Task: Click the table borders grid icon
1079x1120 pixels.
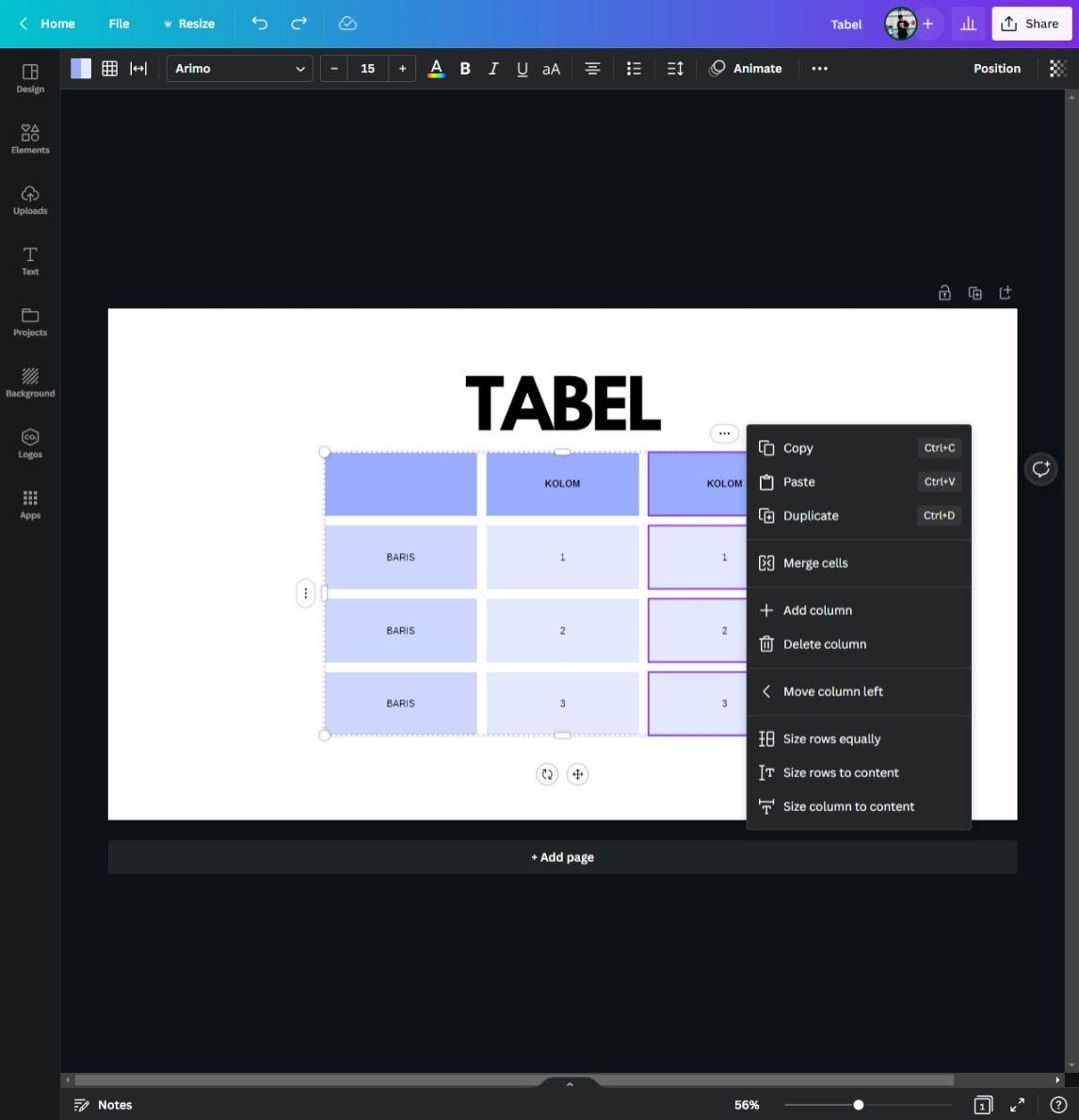Action: point(110,69)
